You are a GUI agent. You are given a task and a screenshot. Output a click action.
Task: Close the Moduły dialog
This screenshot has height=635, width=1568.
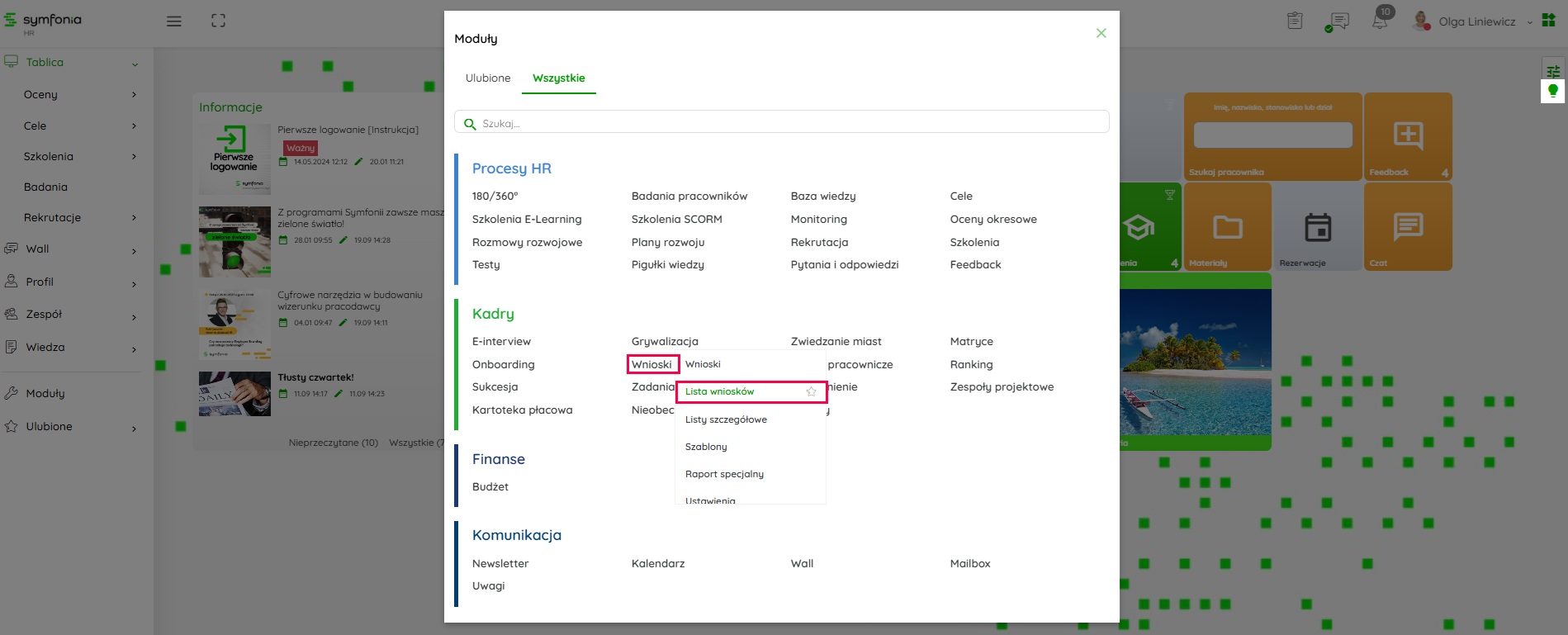click(x=1101, y=33)
